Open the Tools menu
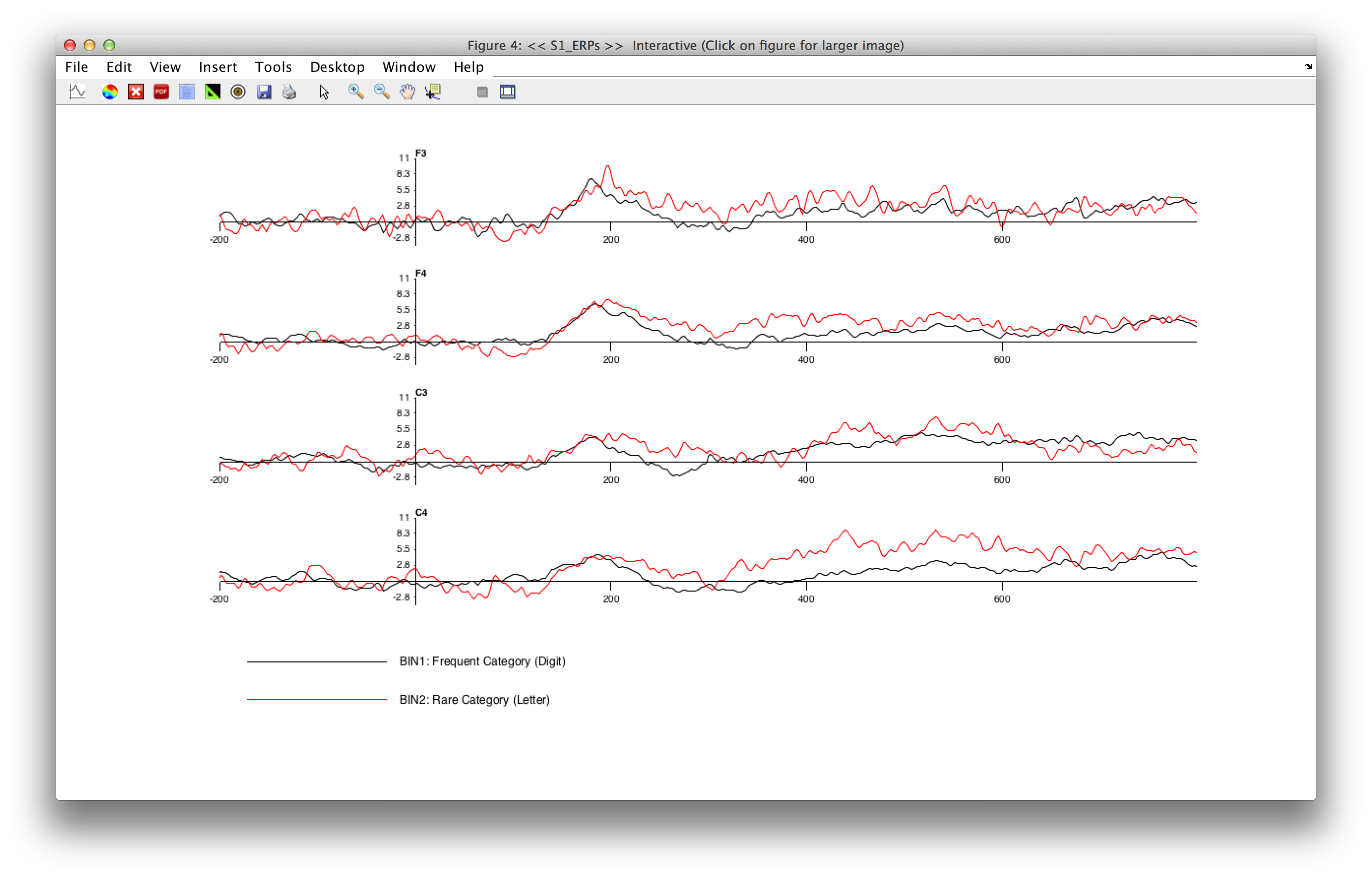This screenshot has height=878, width=1372. (274, 67)
